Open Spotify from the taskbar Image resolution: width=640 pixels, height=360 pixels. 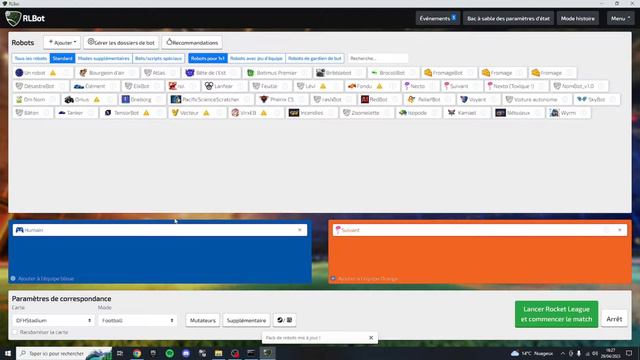(x=170, y=353)
